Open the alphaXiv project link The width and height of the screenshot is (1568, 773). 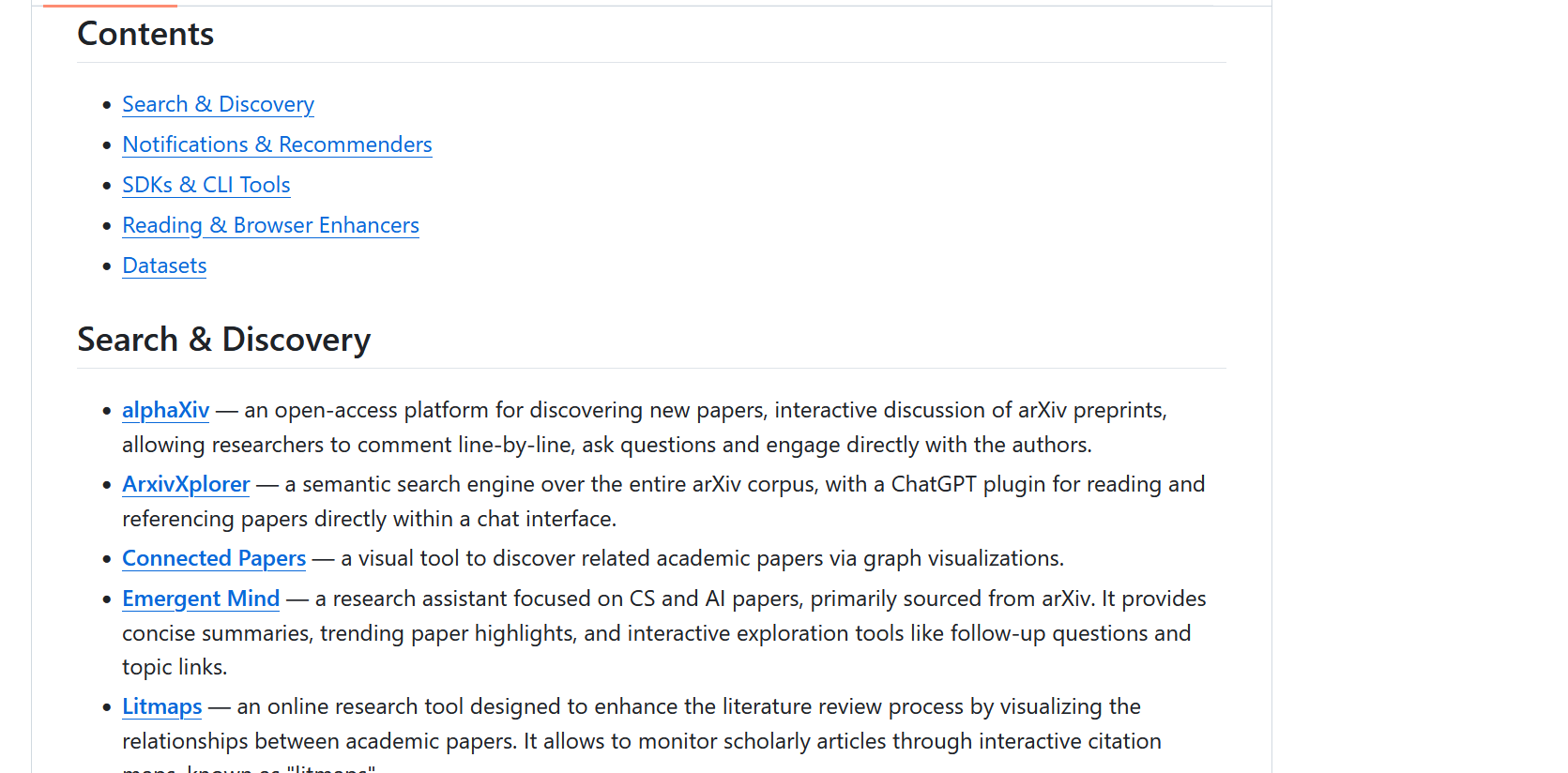[x=165, y=410]
